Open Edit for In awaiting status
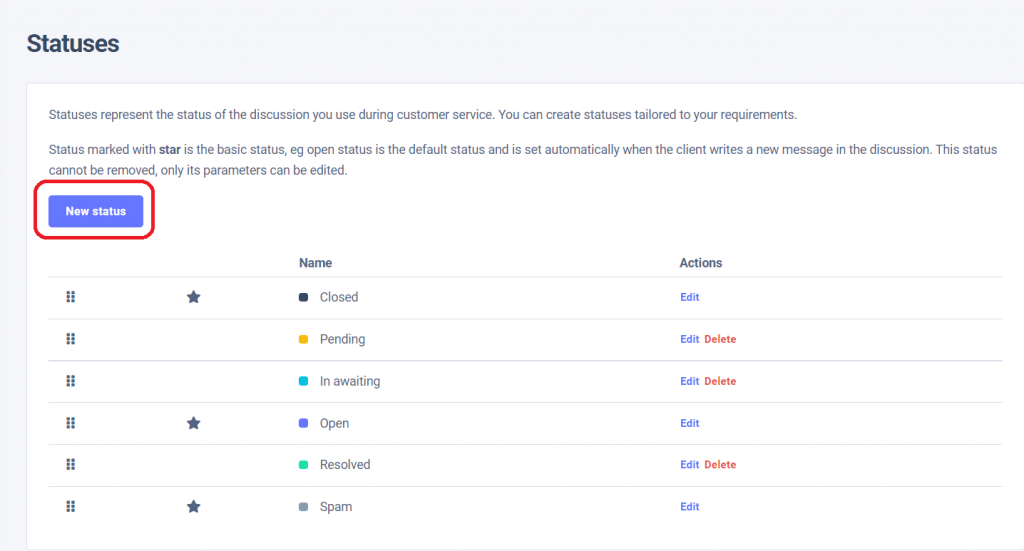Viewport: 1024px width, 551px height. tap(690, 381)
